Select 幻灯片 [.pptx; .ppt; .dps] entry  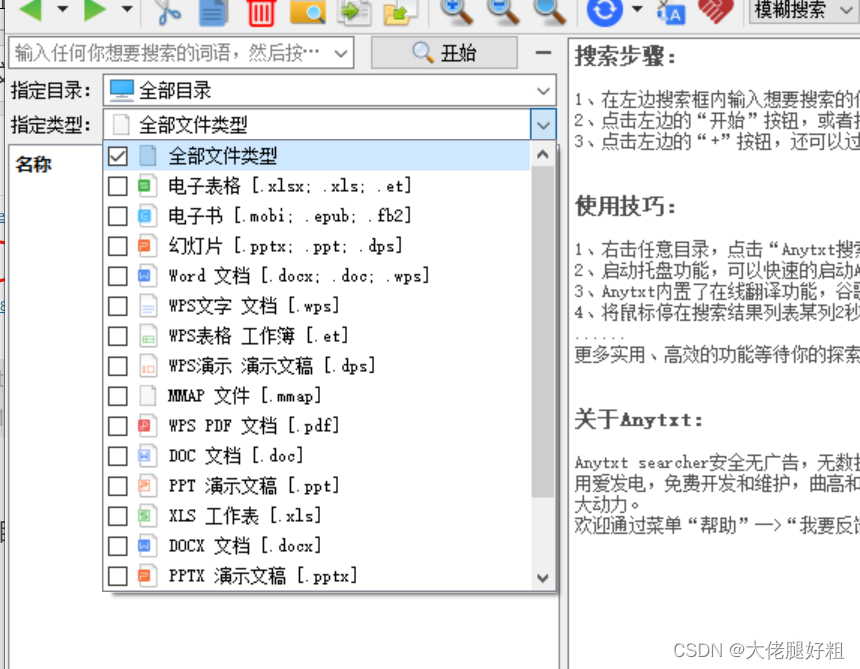pyautogui.click(x=285, y=246)
